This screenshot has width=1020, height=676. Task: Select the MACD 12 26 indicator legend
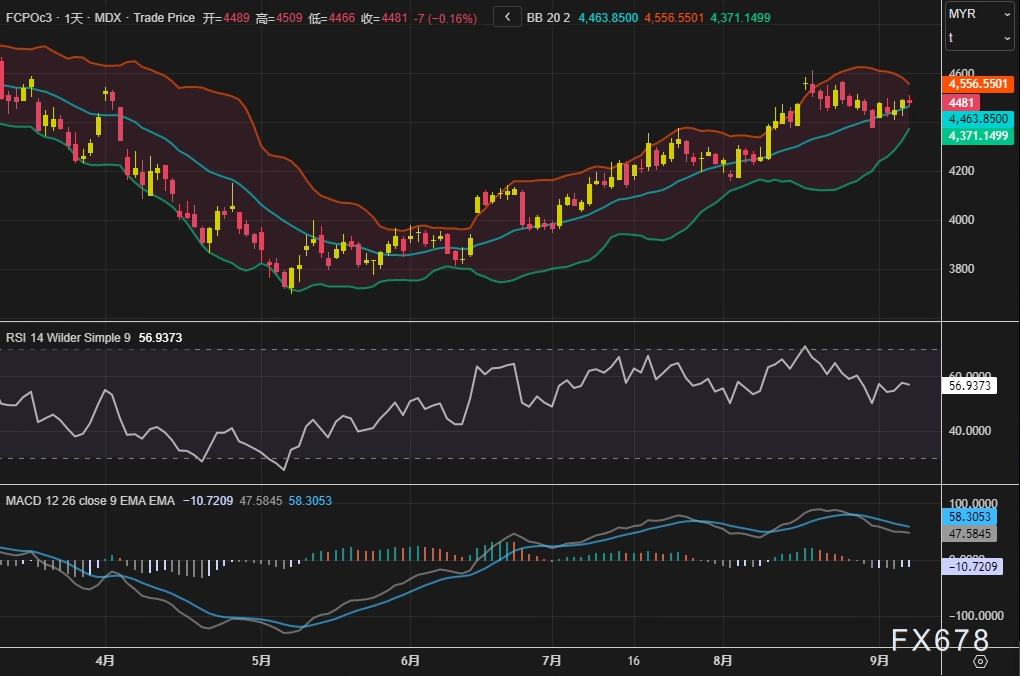point(90,500)
